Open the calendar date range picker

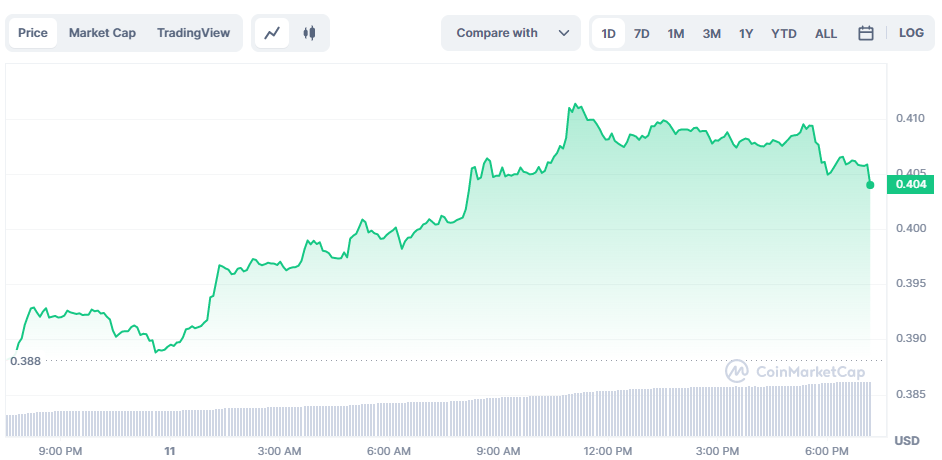pos(866,33)
